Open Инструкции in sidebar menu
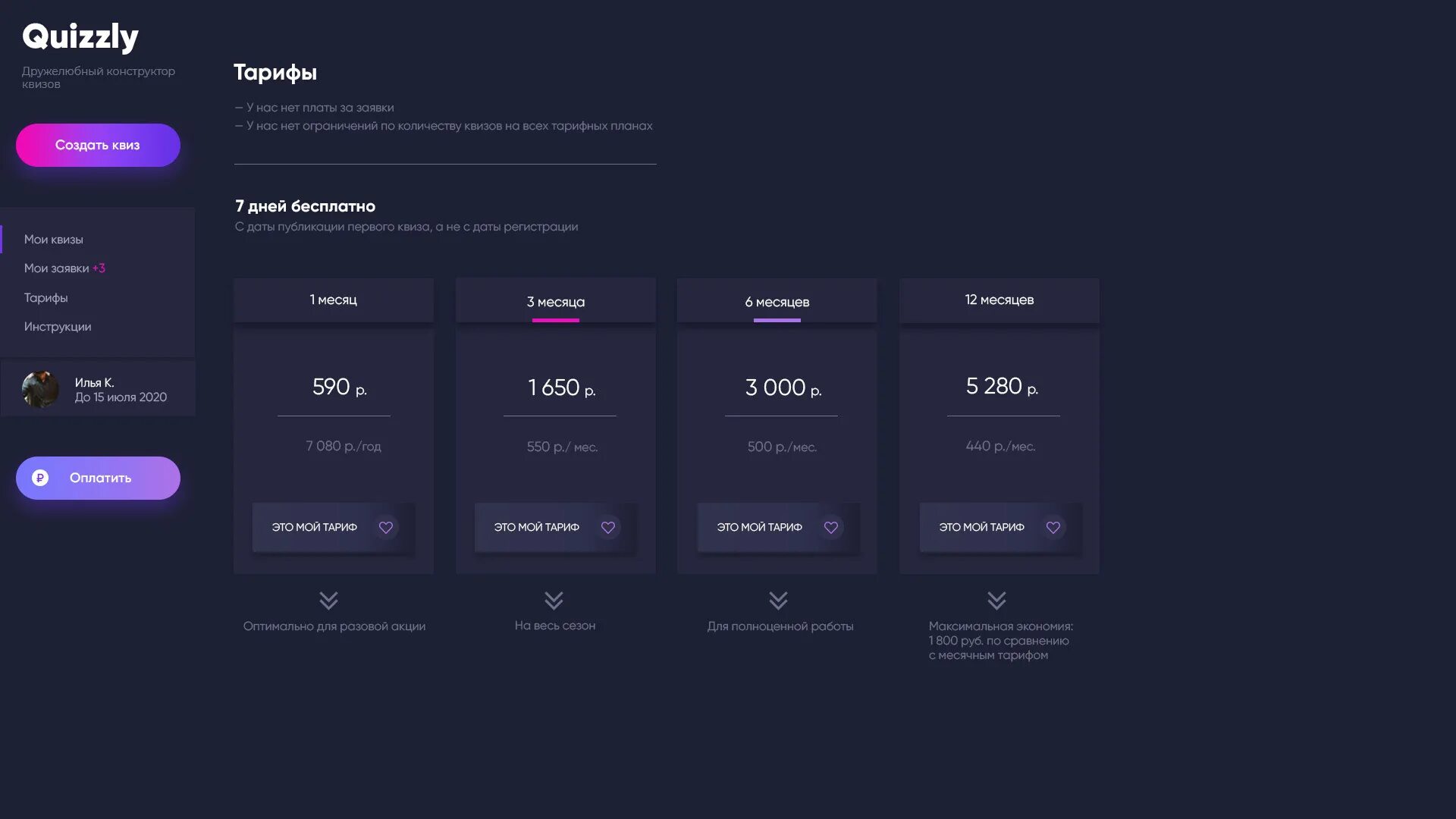The width and height of the screenshot is (1456, 819). [58, 327]
